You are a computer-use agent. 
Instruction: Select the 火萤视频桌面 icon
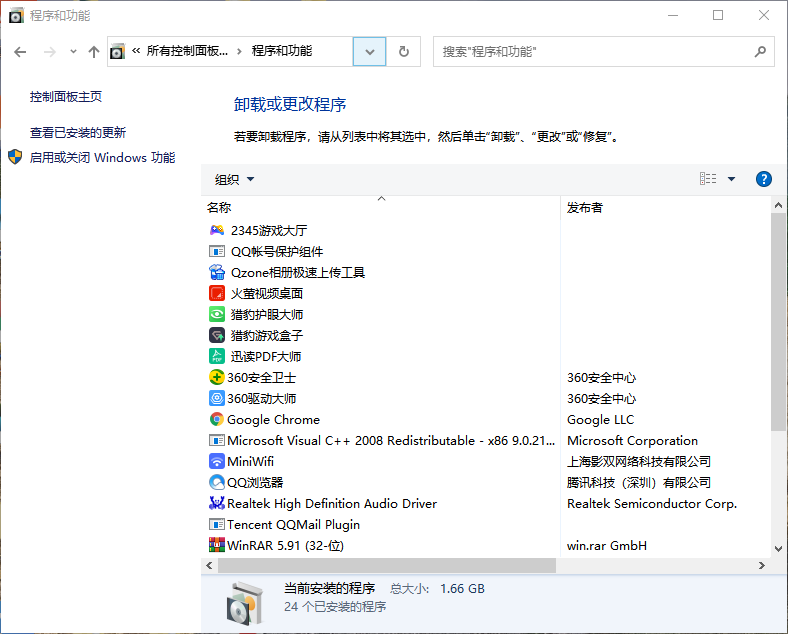coord(217,294)
